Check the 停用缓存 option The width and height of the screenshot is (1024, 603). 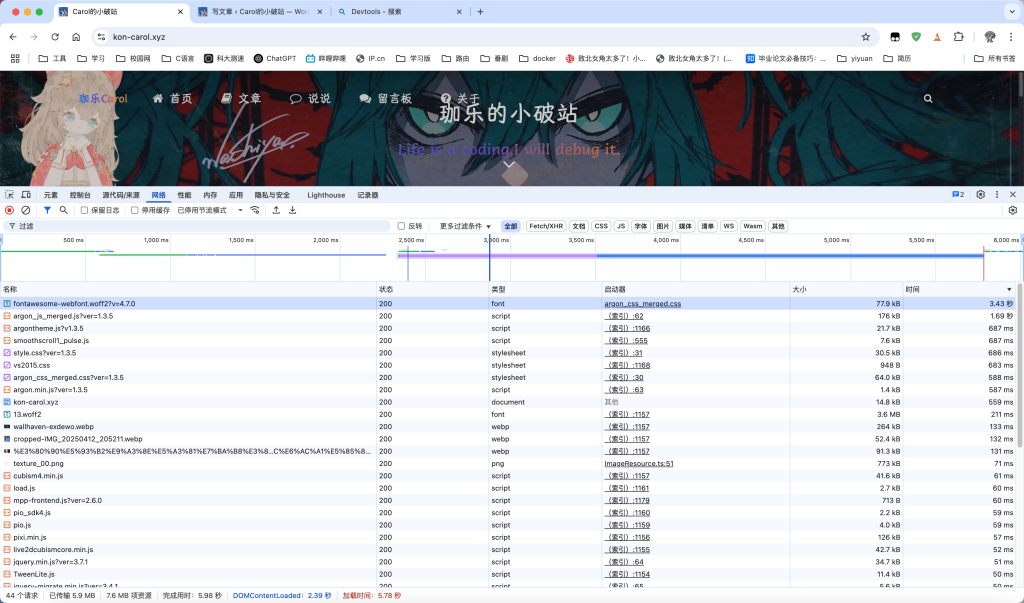click(x=133, y=211)
